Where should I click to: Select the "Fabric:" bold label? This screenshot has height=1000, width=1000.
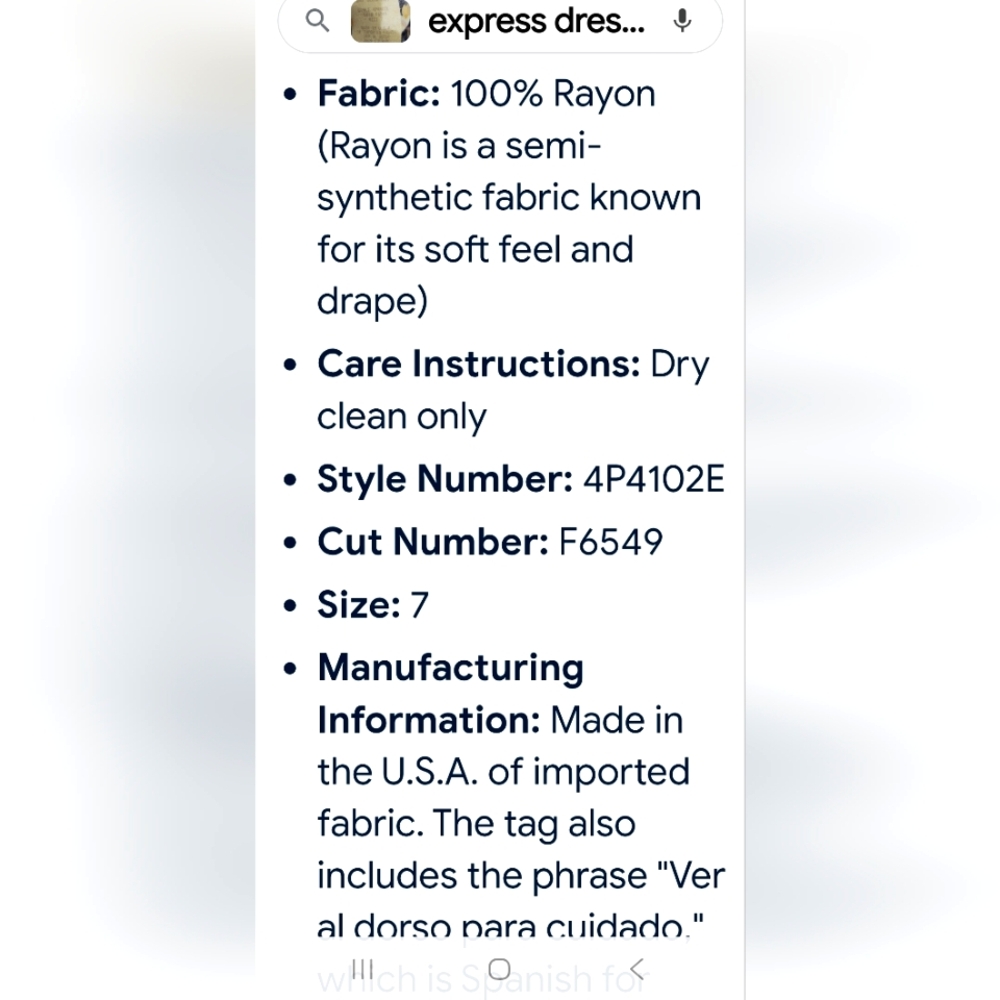379,94
